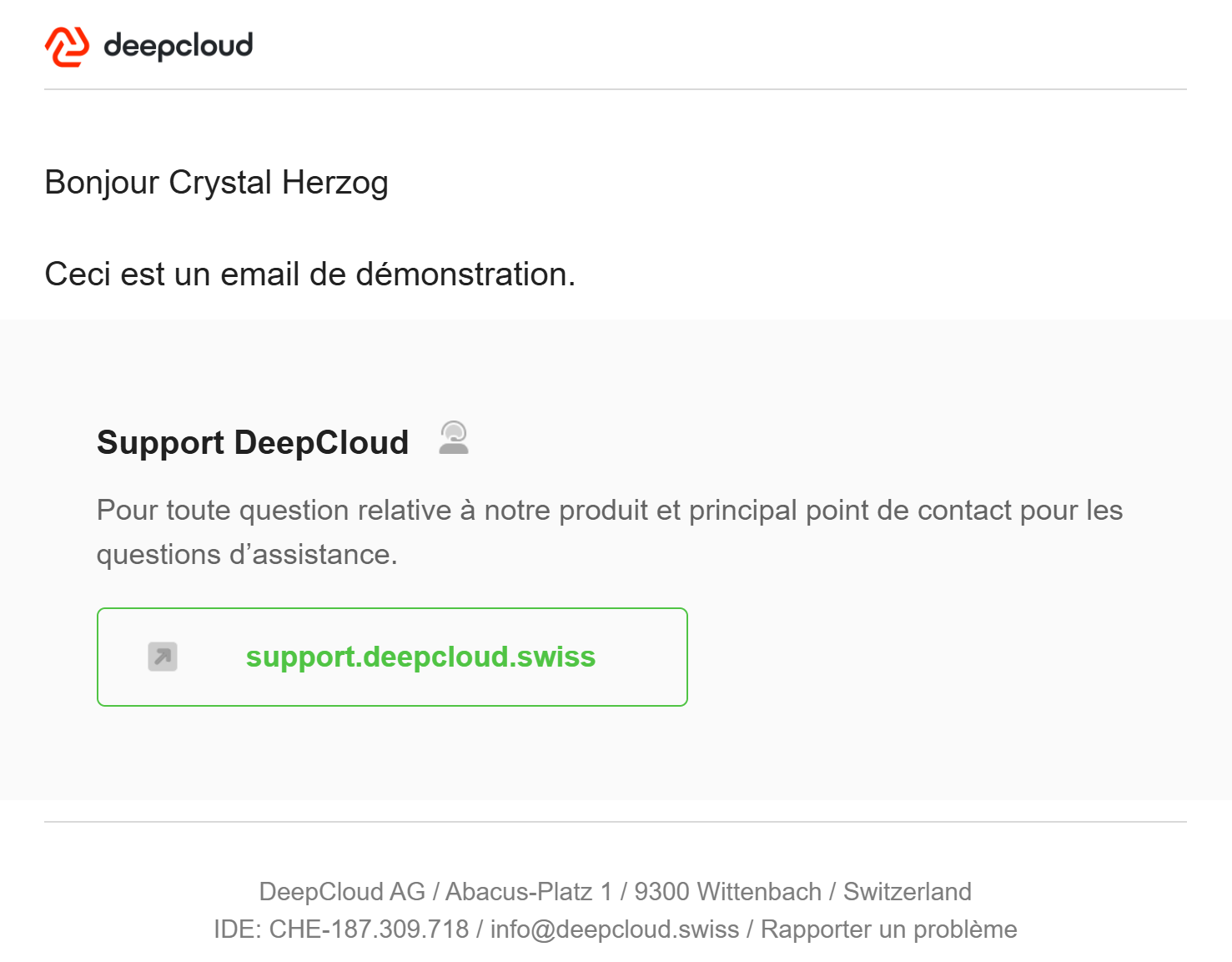Click the Switzerland text in footer

(908, 891)
